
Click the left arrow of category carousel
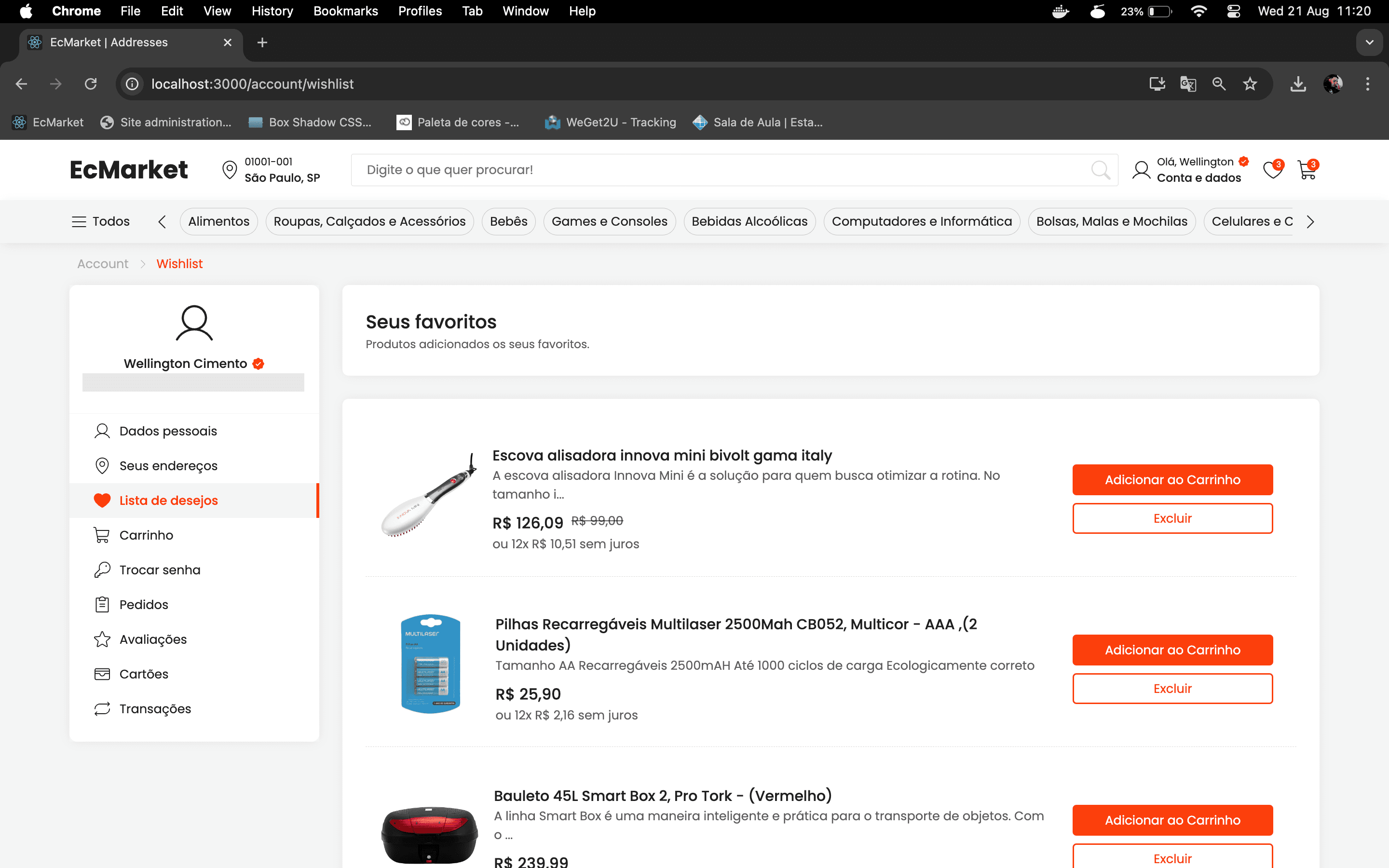(162, 222)
